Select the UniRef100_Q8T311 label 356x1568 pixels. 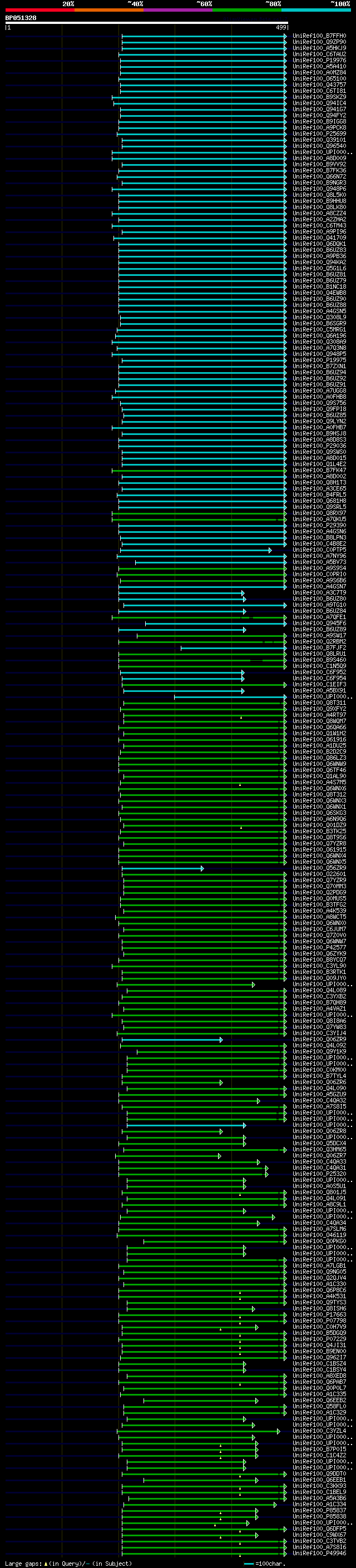coord(319,703)
